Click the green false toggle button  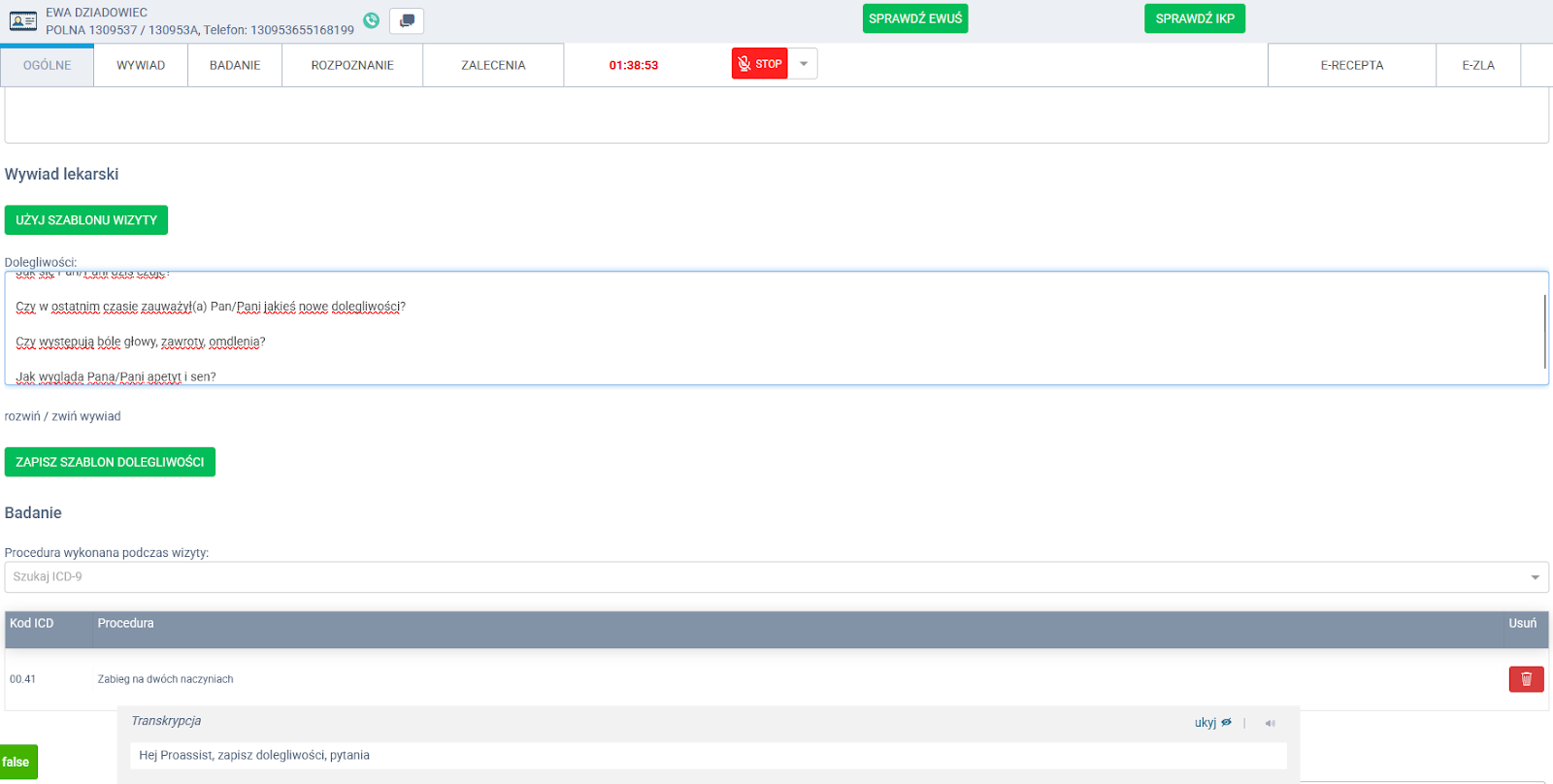point(17,762)
